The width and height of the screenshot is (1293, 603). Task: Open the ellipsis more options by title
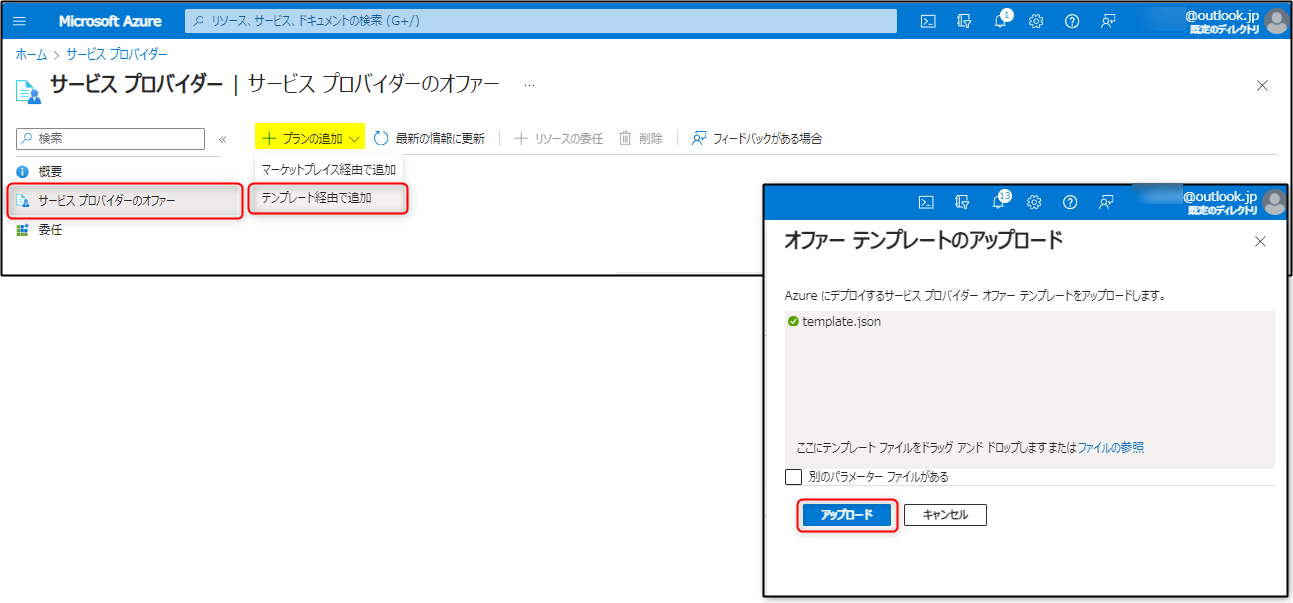pyautogui.click(x=529, y=85)
